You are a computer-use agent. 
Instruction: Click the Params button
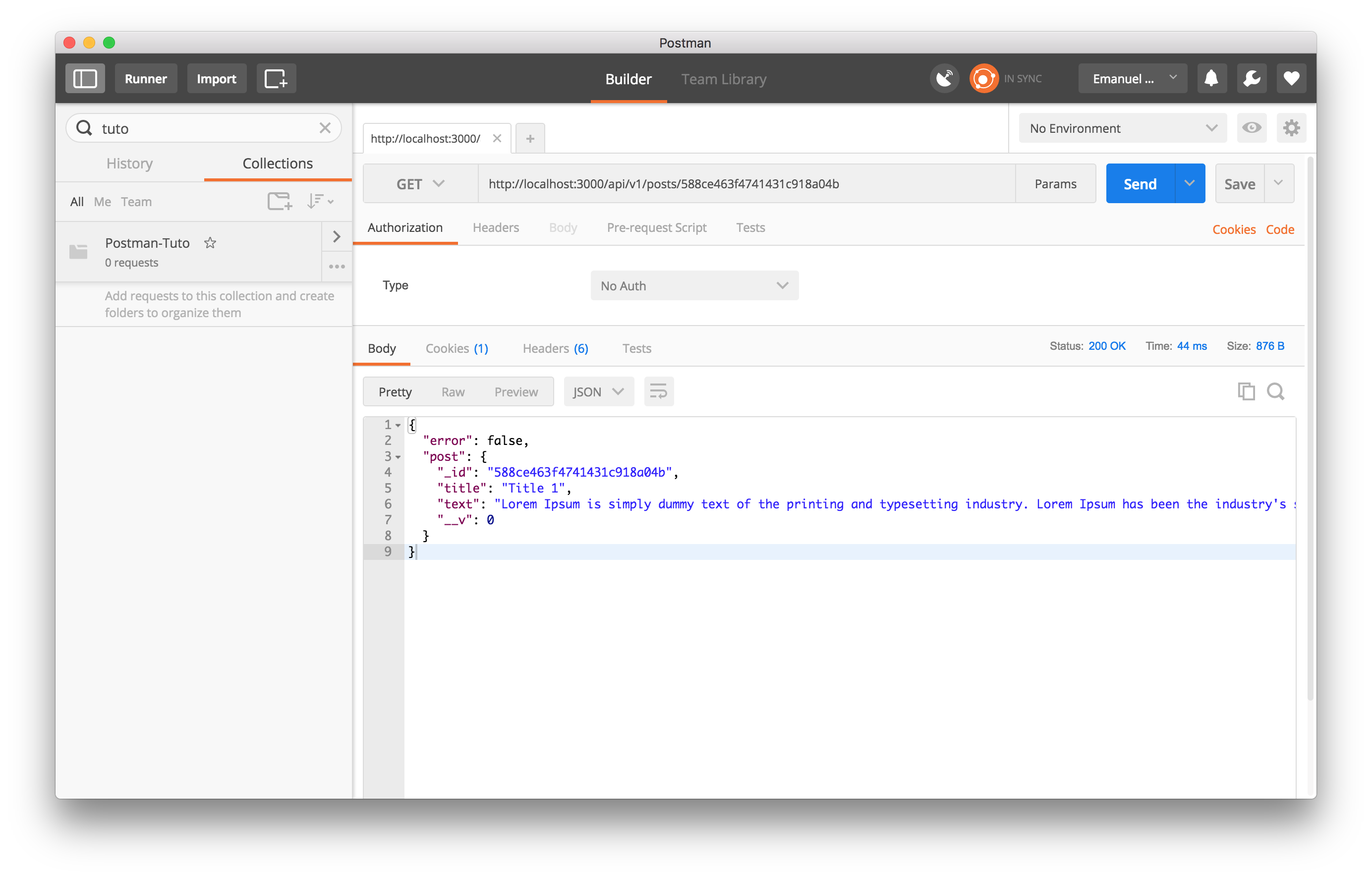(1055, 184)
